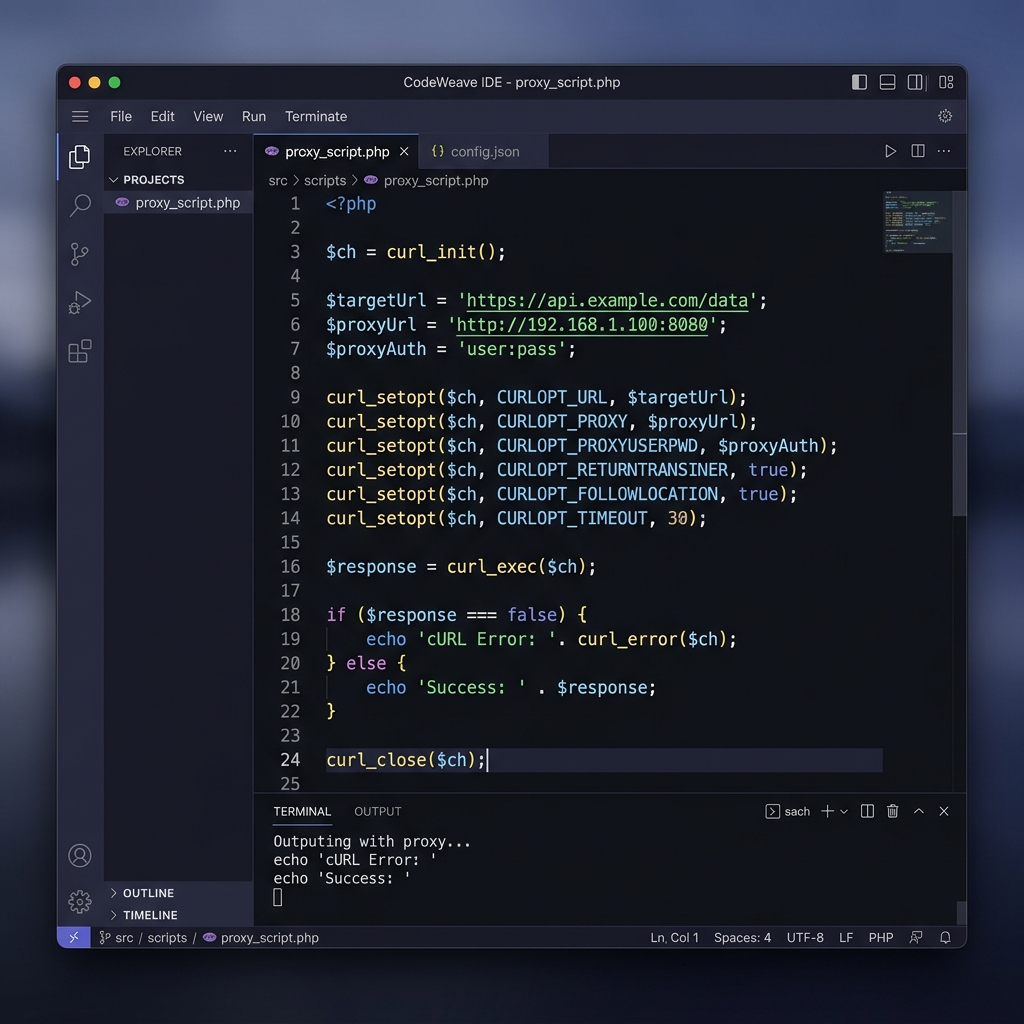Change language mode via PHP

(x=880, y=938)
